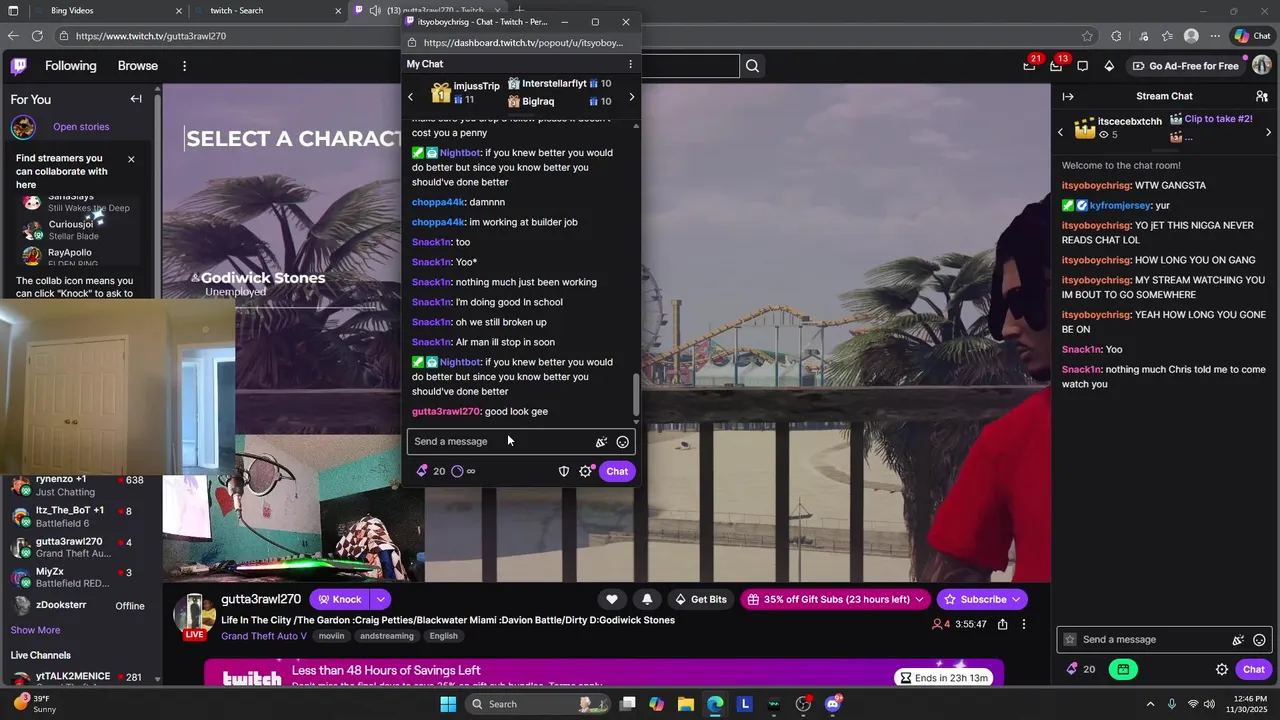Click star icon in Stream Chat input
The image size is (1280, 720).
(1070, 640)
